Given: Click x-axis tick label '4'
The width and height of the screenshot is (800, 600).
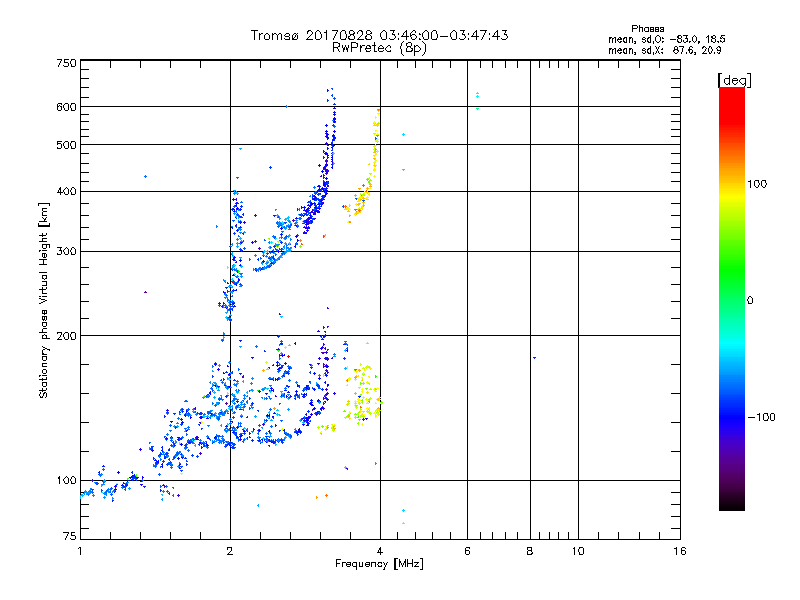Looking at the screenshot, I should (x=380, y=551).
